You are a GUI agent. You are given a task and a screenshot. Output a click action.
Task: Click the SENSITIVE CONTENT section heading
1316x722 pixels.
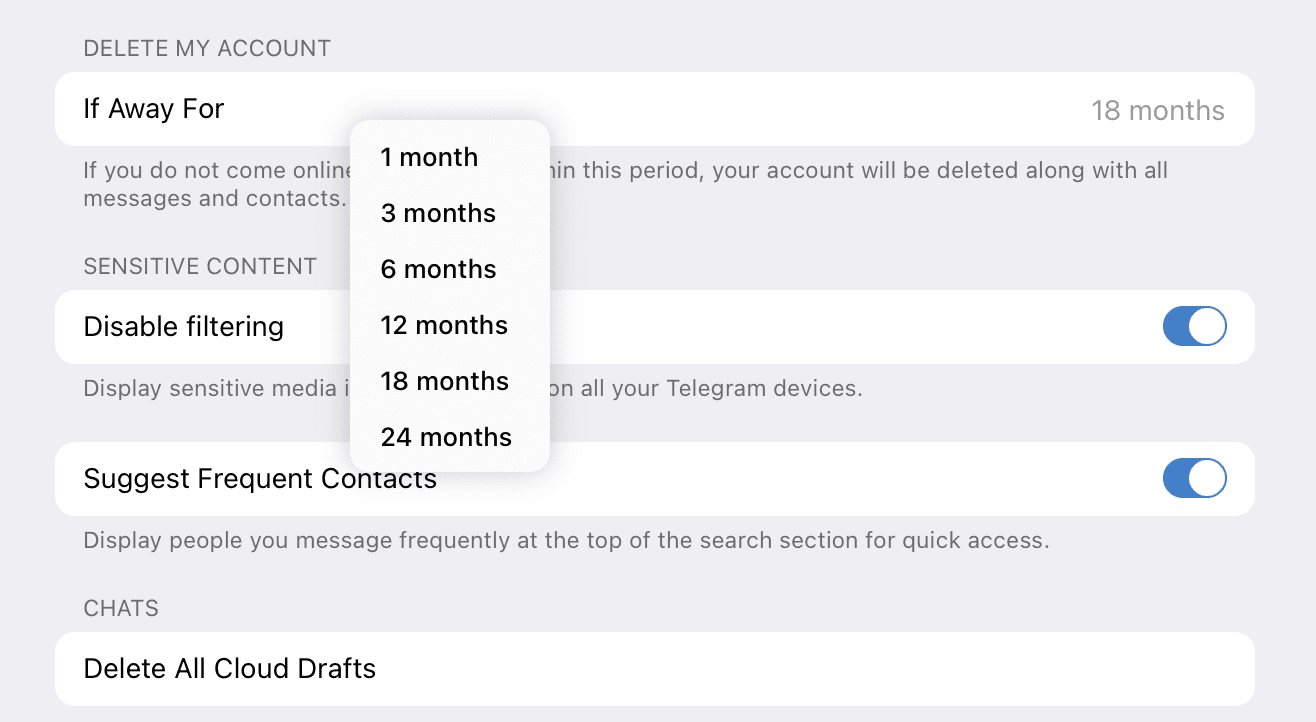200,266
